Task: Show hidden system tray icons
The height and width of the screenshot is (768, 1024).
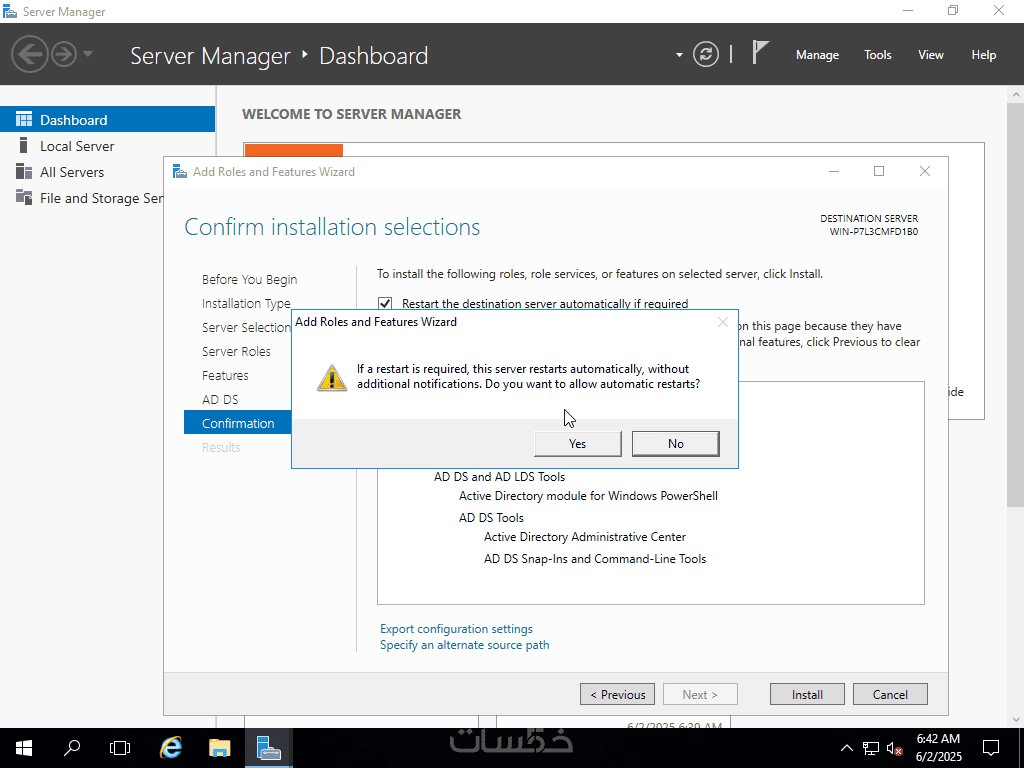Action: [x=846, y=748]
